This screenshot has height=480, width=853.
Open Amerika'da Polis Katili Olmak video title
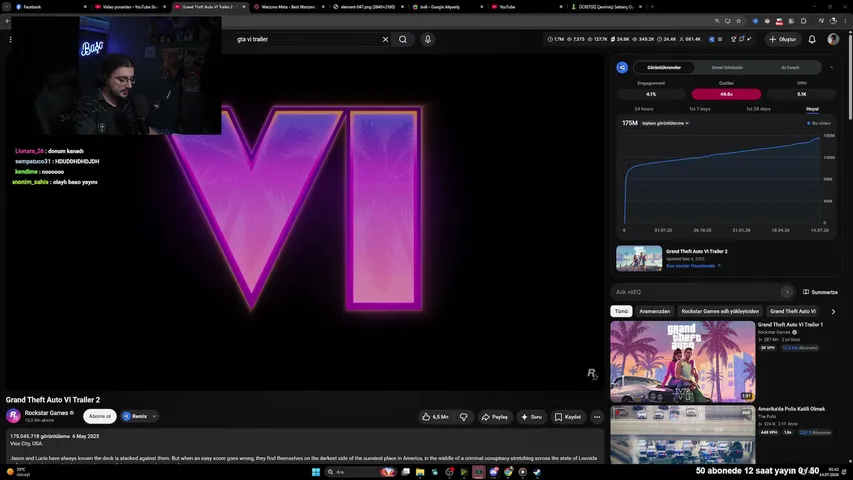tap(792, 409)
